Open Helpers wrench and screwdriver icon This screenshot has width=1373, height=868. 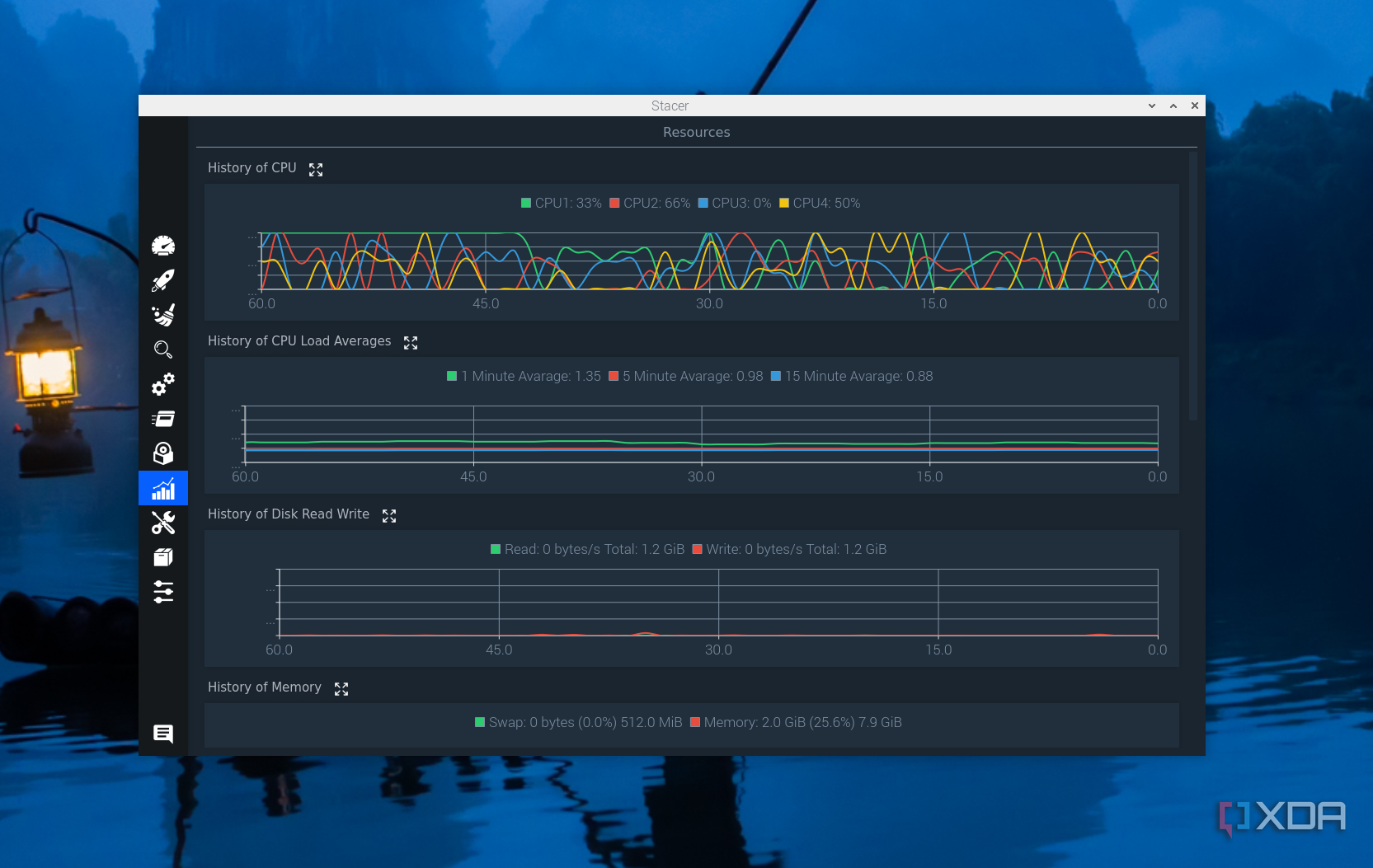pos(163,523)
